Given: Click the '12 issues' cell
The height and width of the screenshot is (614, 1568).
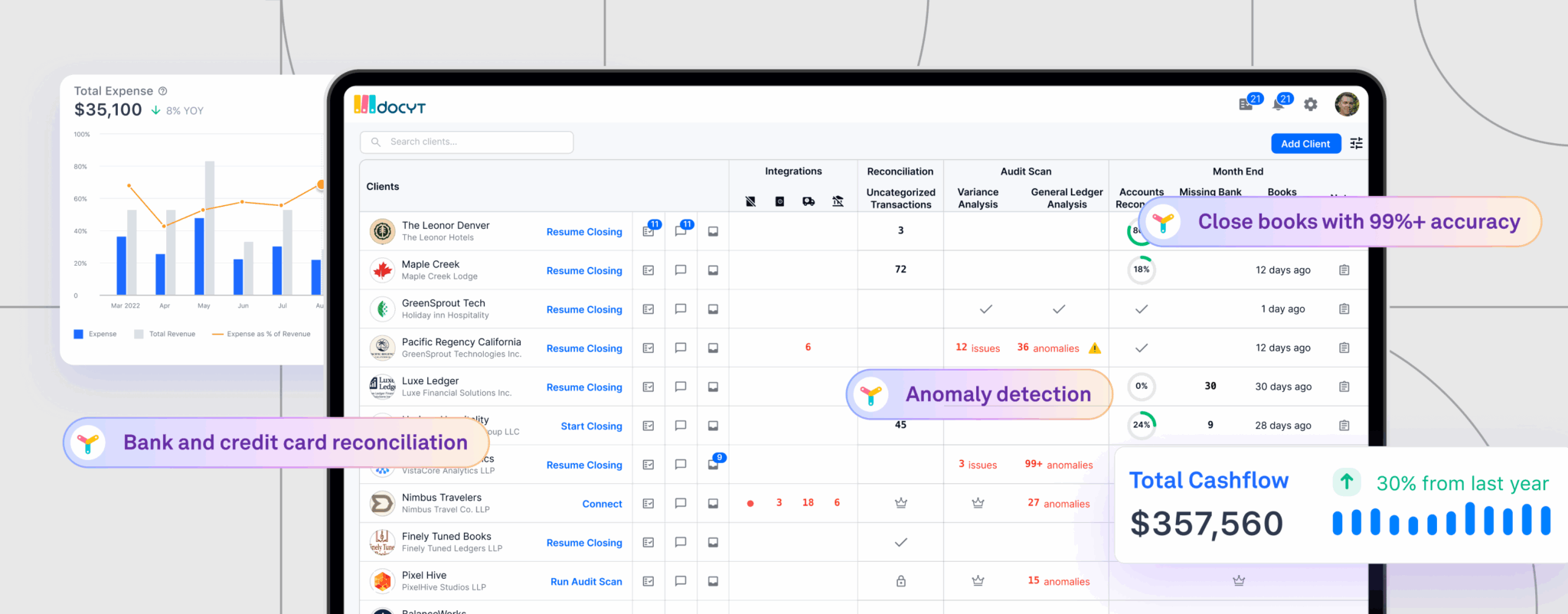Looking at the screenshot, I should [x=978, y=348].
